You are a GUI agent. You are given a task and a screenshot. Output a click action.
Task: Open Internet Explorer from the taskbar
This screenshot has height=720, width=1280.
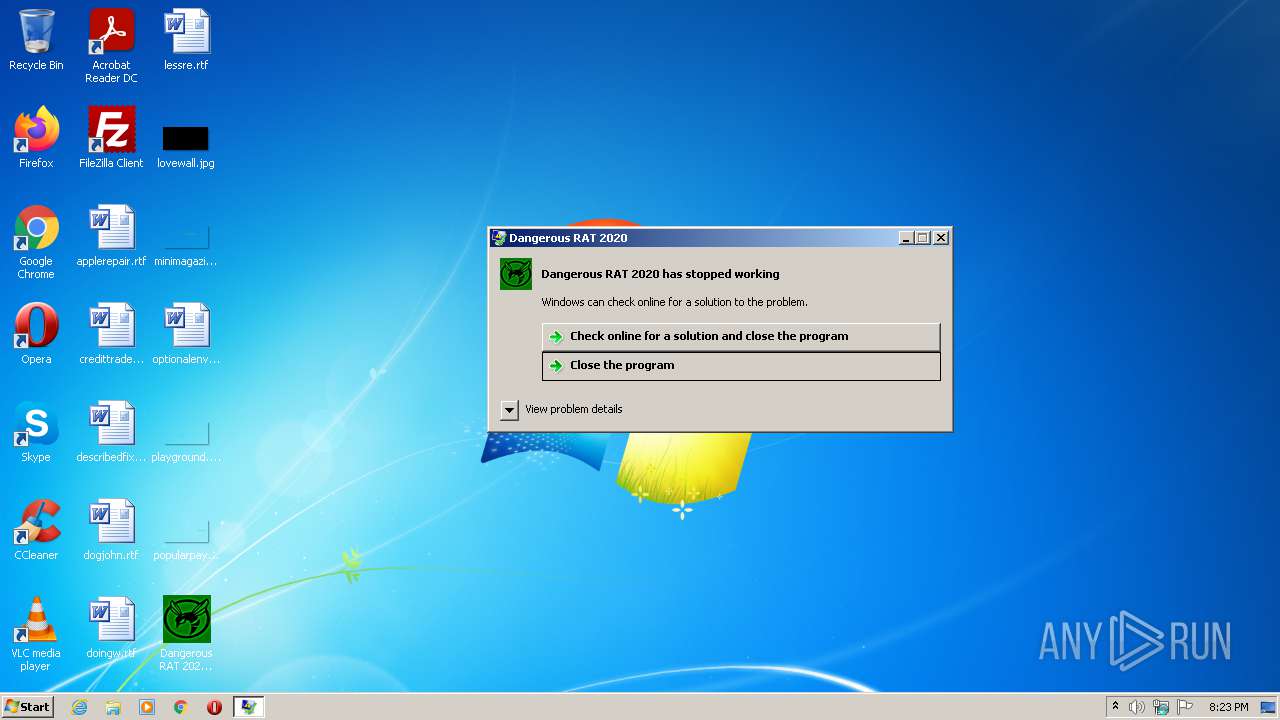79,707
